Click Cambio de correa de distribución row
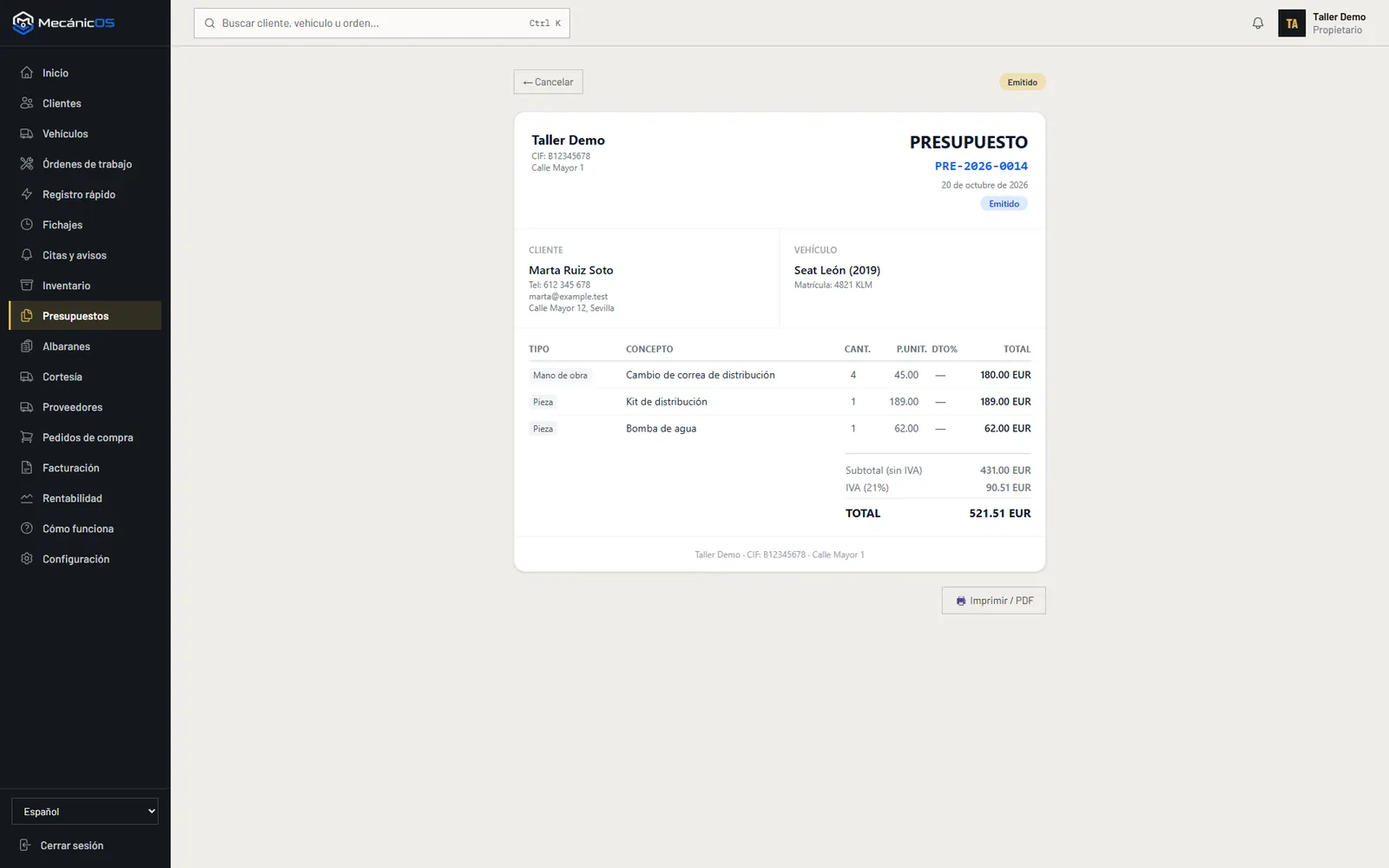 780,375
